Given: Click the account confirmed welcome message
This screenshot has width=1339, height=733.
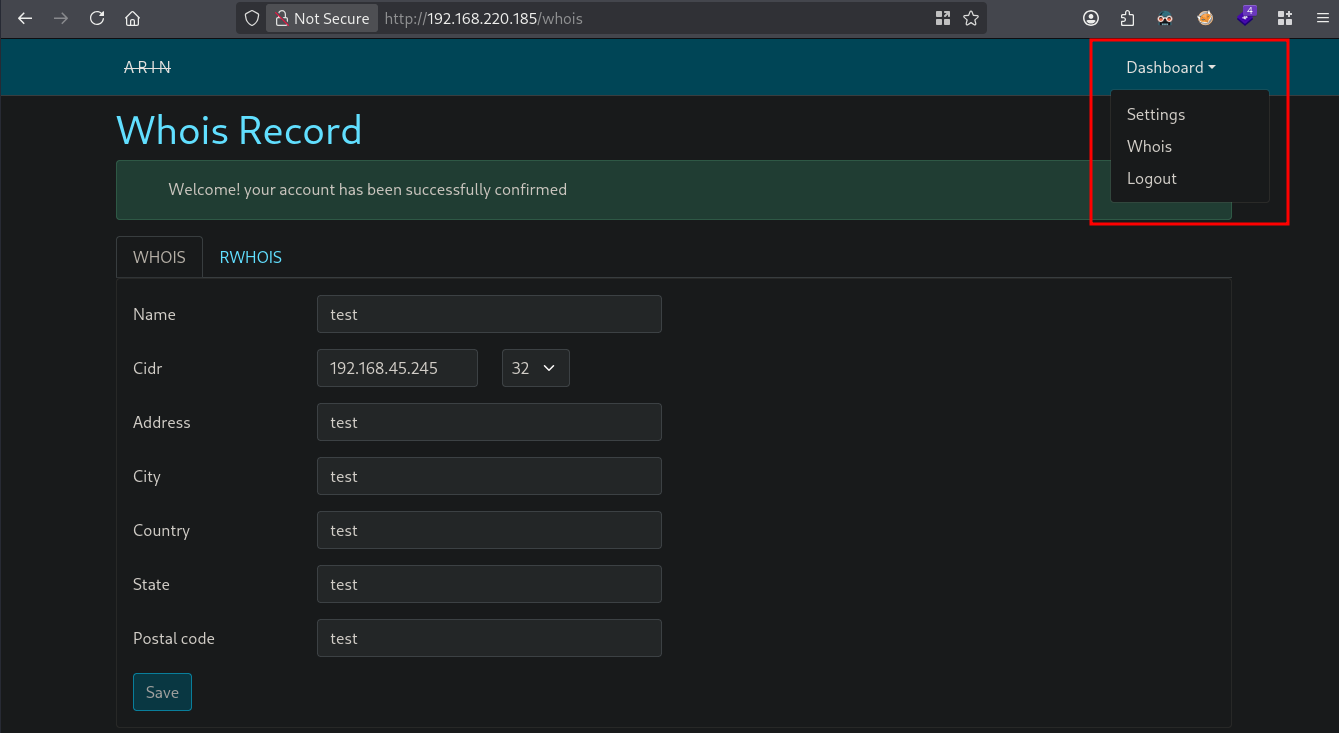Looking at the screenshot, I should click(x=368, y=189).
